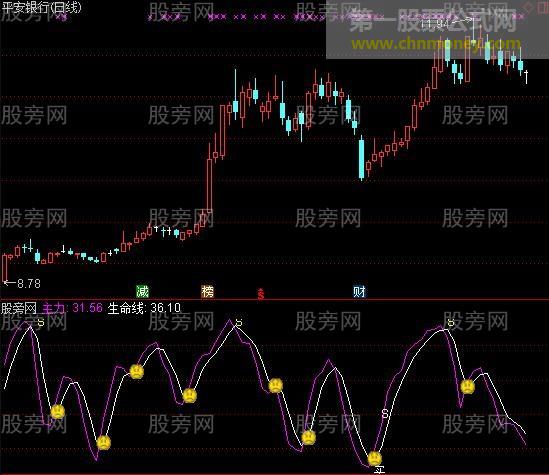Click the 平安银行(日线) chart title

click(x=42, y=7)
